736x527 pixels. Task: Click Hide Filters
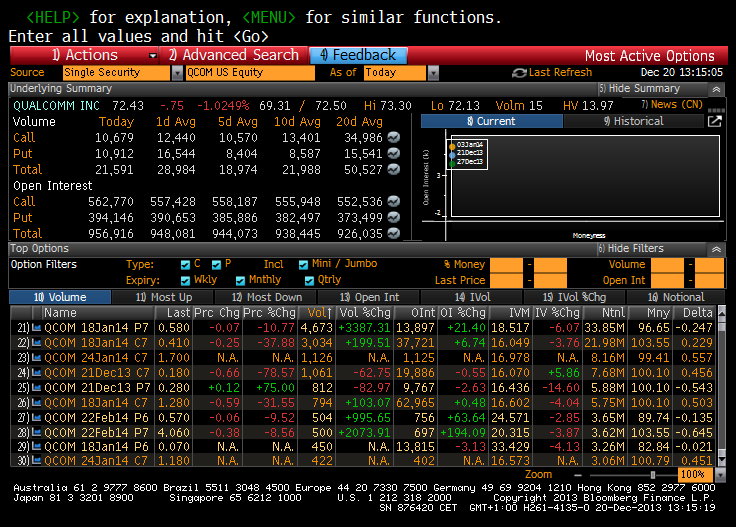630,249
